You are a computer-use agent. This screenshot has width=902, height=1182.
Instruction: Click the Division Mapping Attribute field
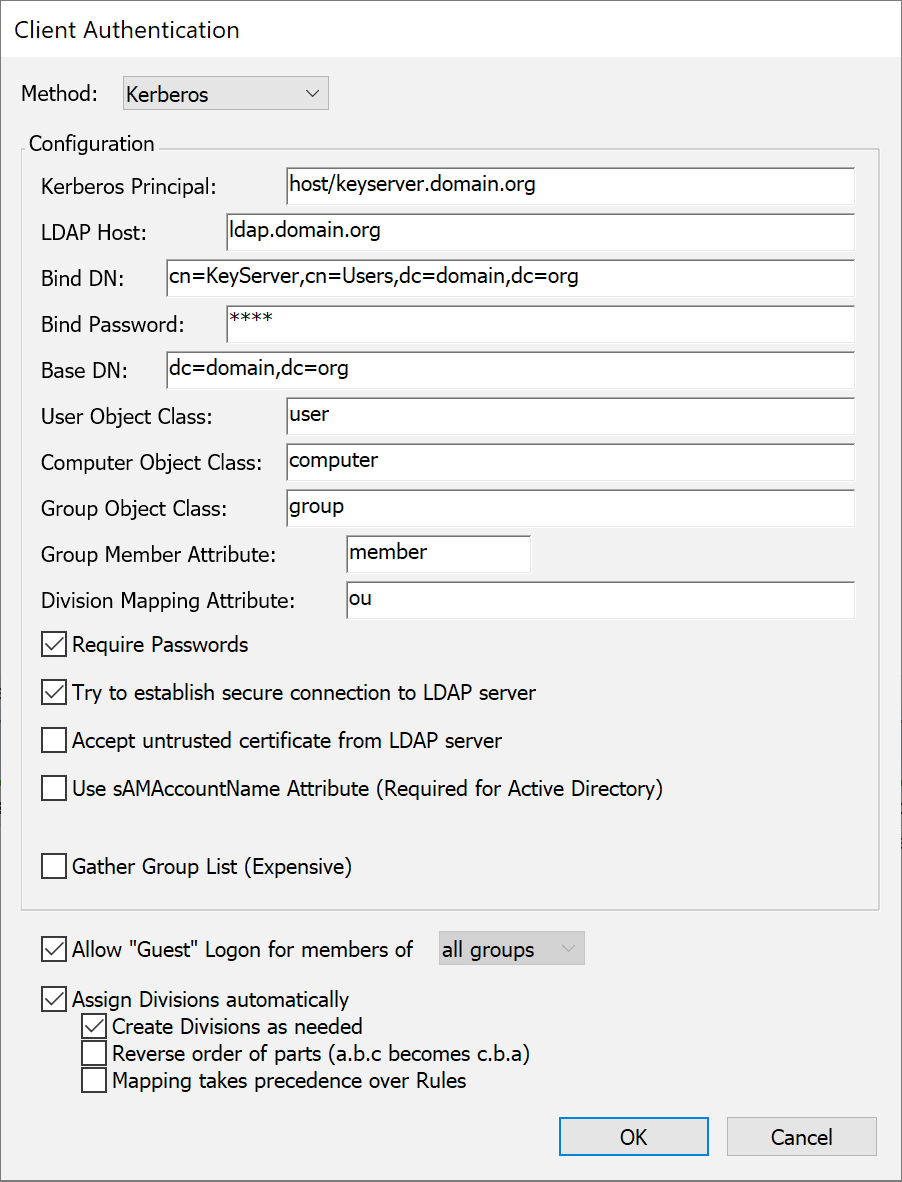[599, 600]
